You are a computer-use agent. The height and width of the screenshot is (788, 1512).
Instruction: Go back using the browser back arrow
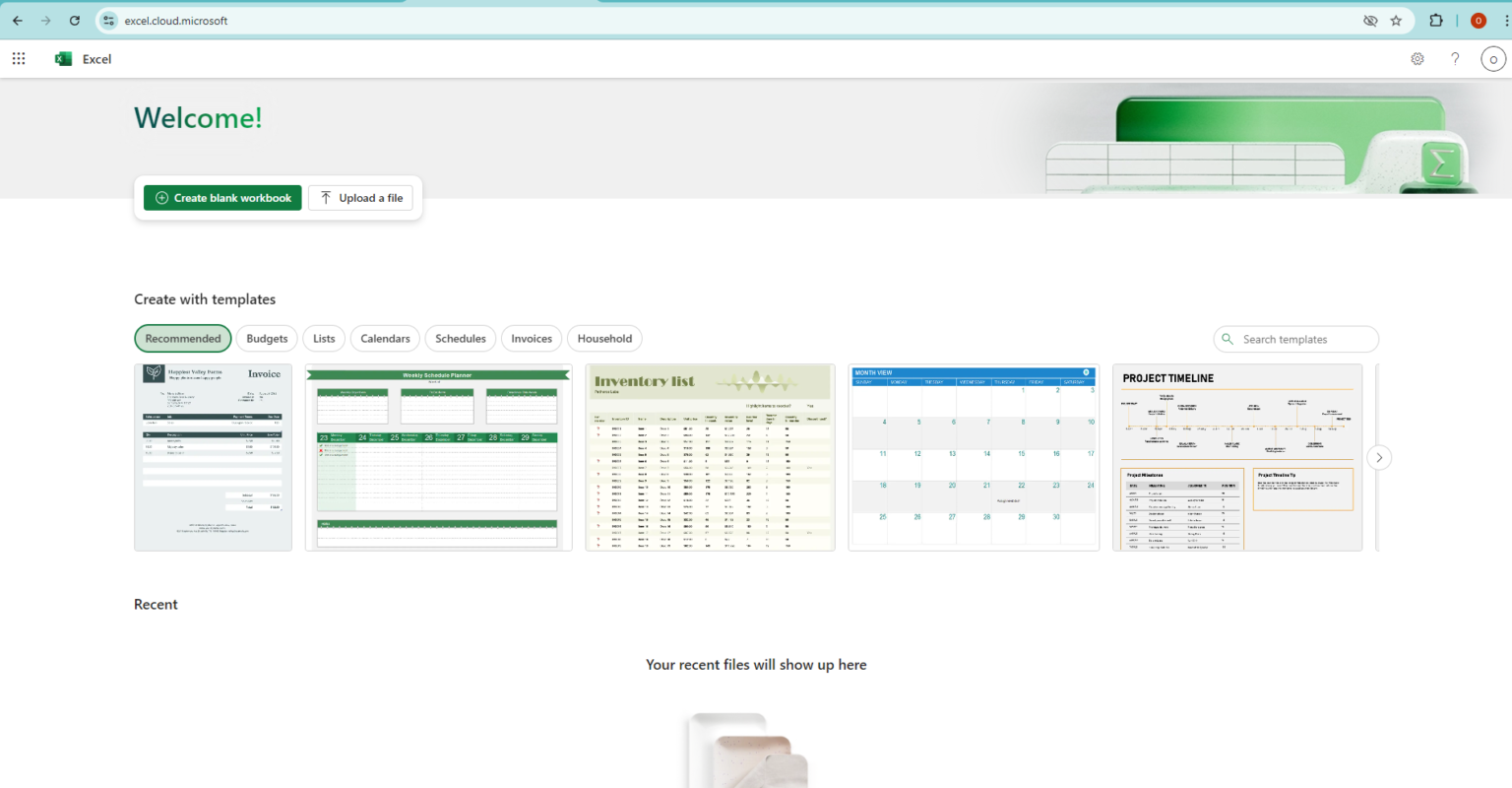[17, 20]
